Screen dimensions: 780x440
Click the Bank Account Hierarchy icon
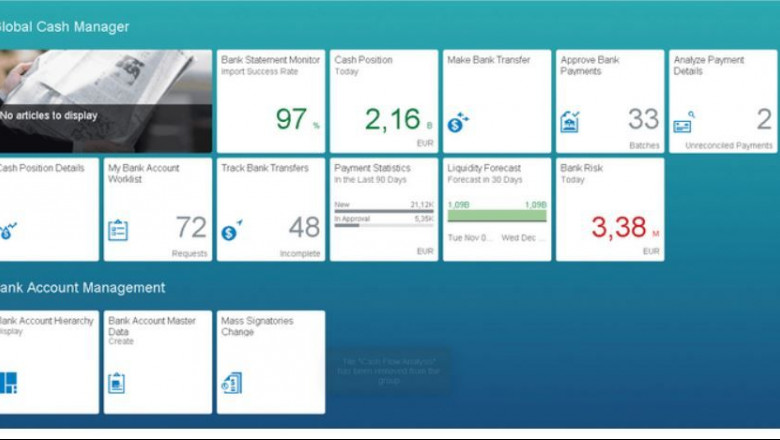click(8, 382)
